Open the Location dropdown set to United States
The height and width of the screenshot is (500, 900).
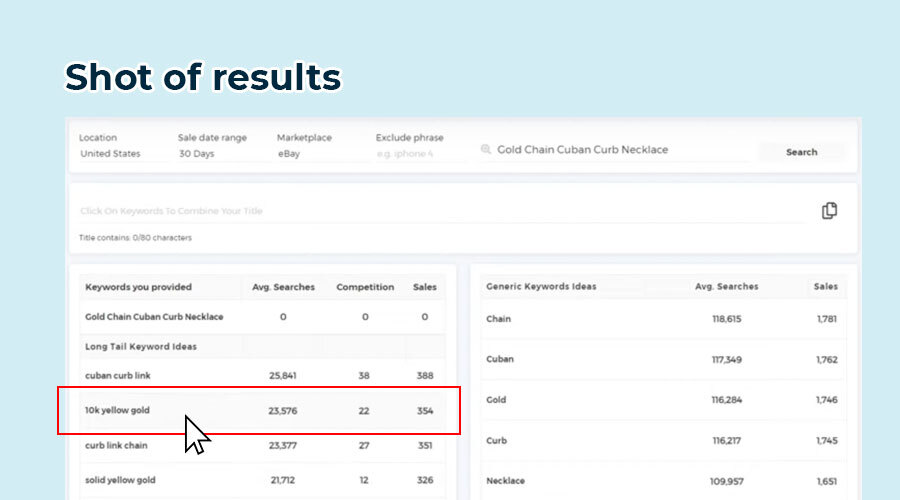tap(111, 154)
